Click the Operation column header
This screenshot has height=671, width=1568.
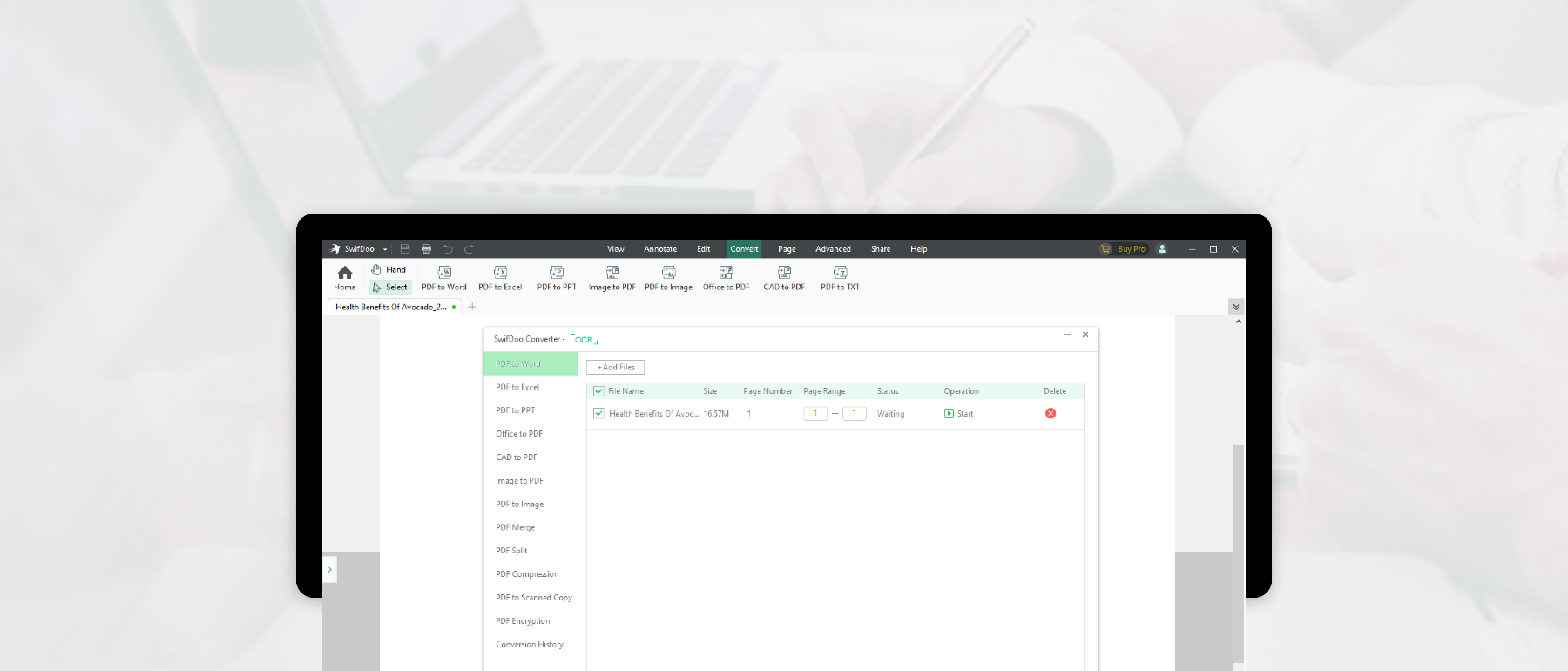tap(961, 391)
